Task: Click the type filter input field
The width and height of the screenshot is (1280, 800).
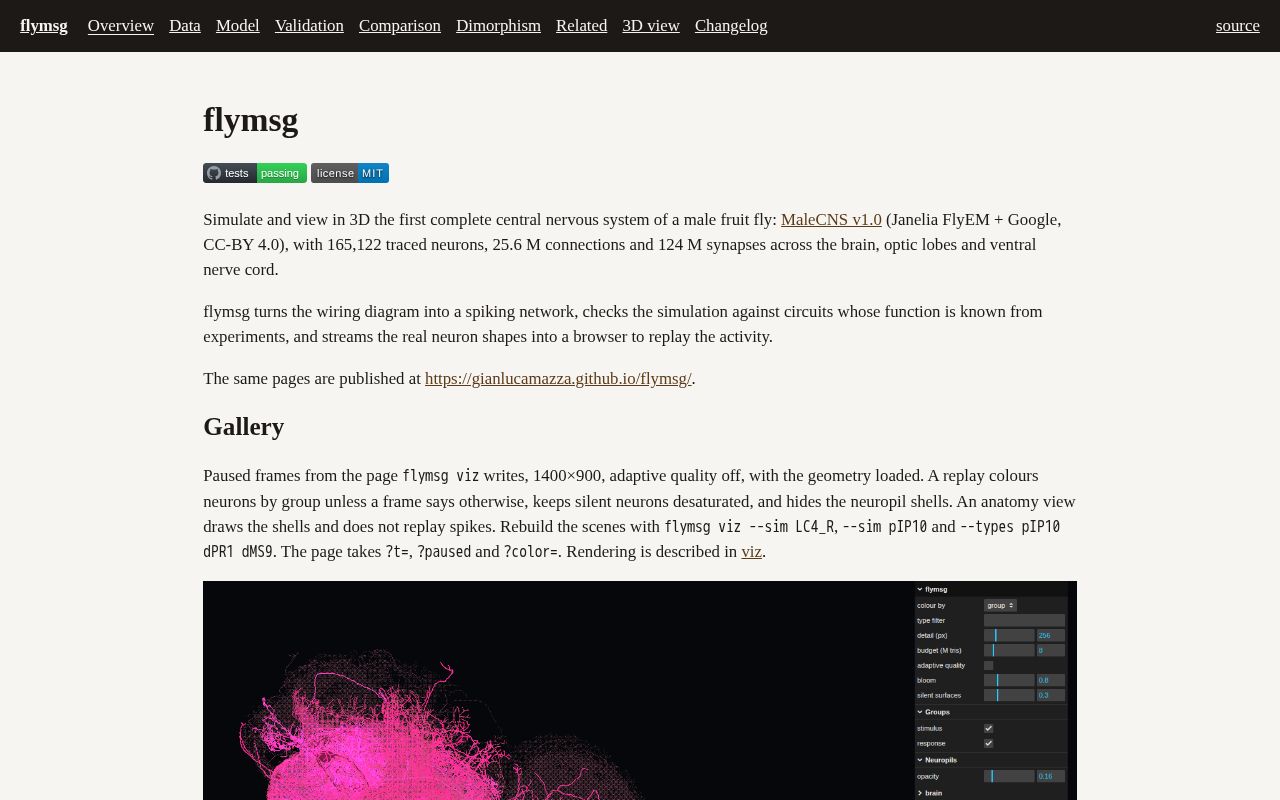Action: 1024,620
